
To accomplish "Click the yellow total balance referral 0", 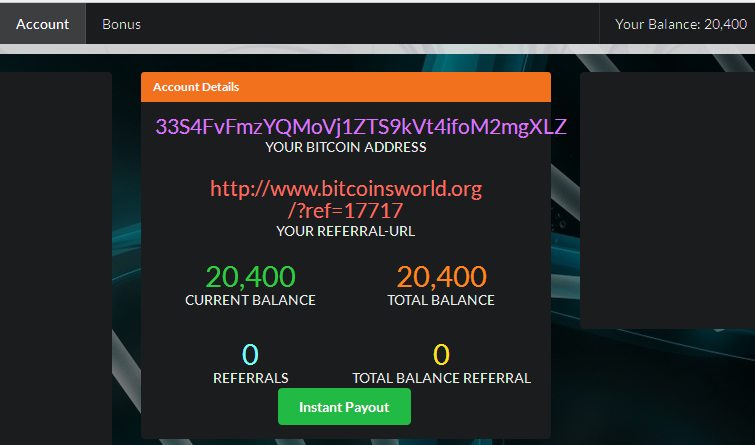I will pyautogui.click(x=442, y=354).
